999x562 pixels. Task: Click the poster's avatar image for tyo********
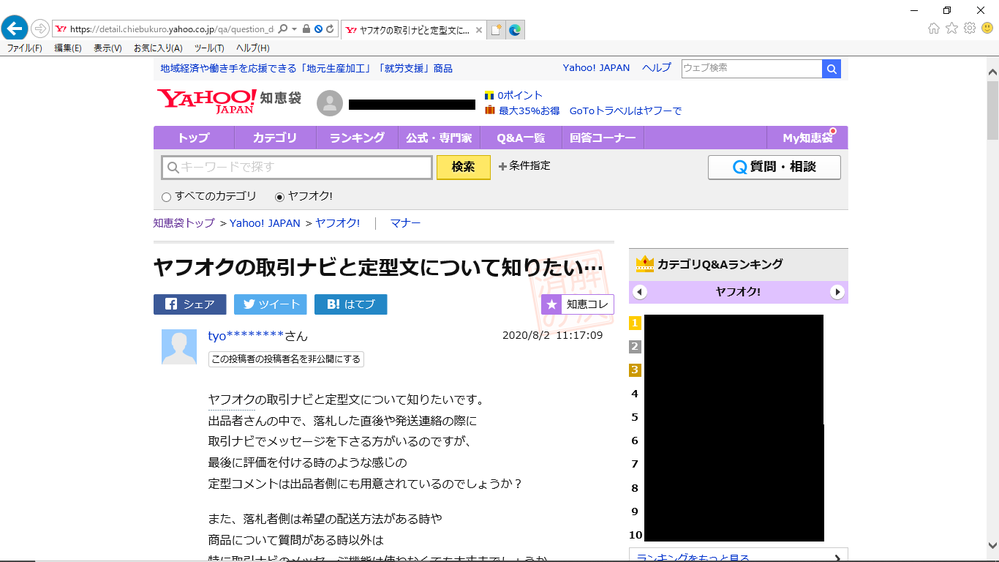click(179, 347)
